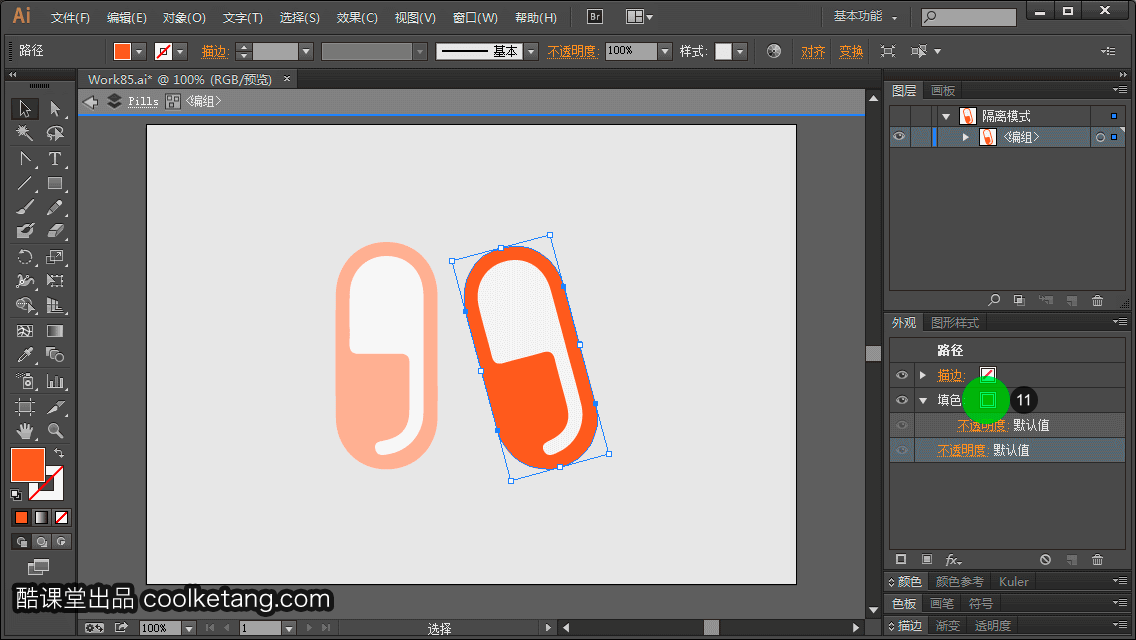
Task: Open 对象(O) menu
Action: 184,17
